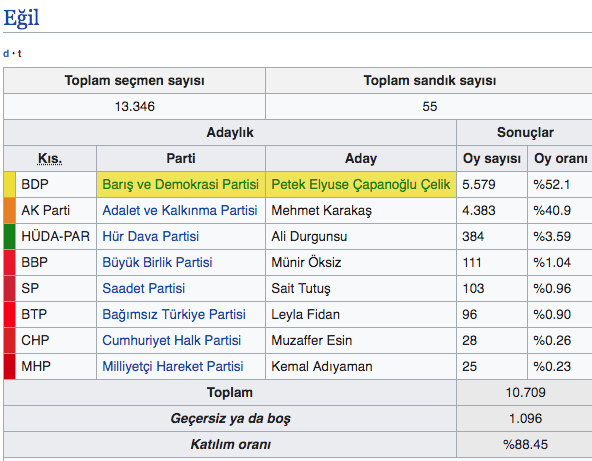Click the MHP dark red color cell

[9, 367]
